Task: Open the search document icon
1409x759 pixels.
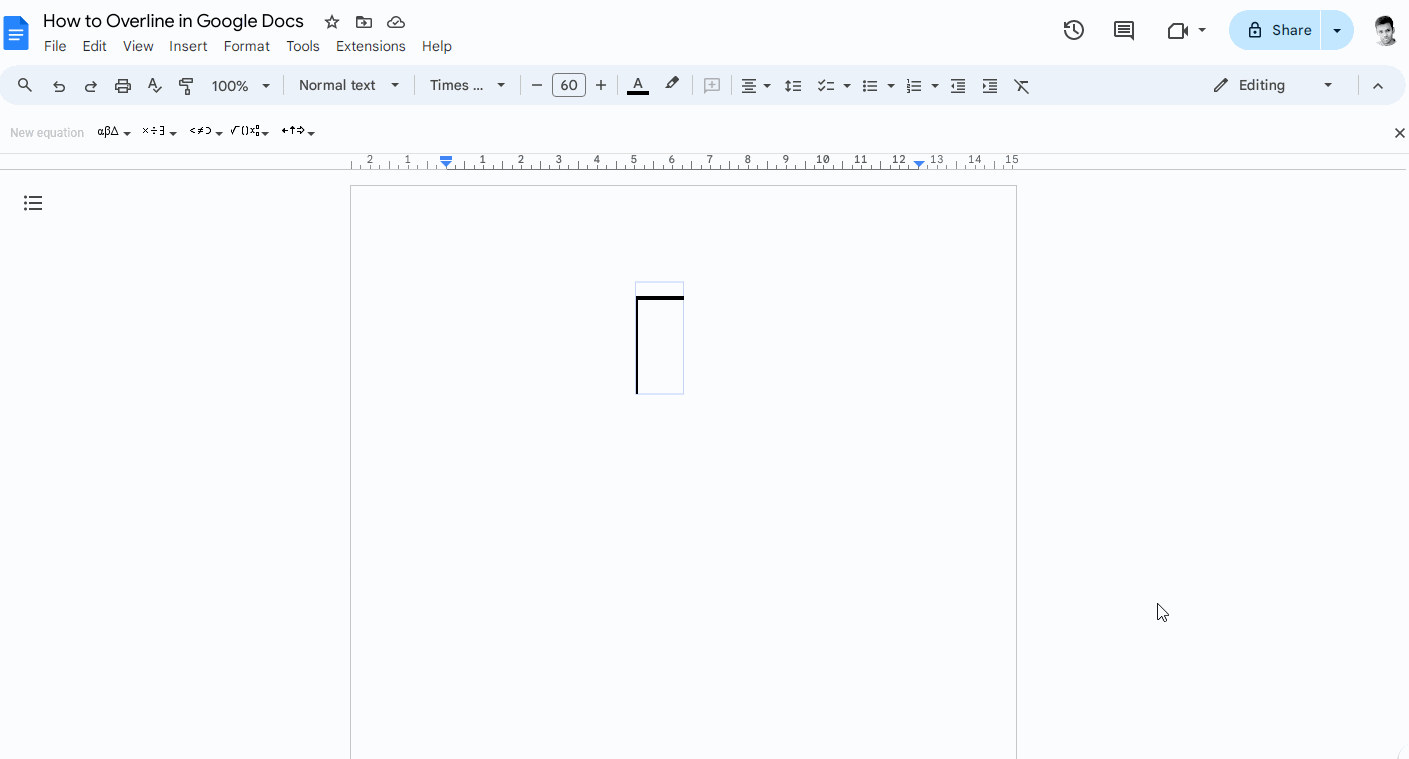Action: coord(24,85)
